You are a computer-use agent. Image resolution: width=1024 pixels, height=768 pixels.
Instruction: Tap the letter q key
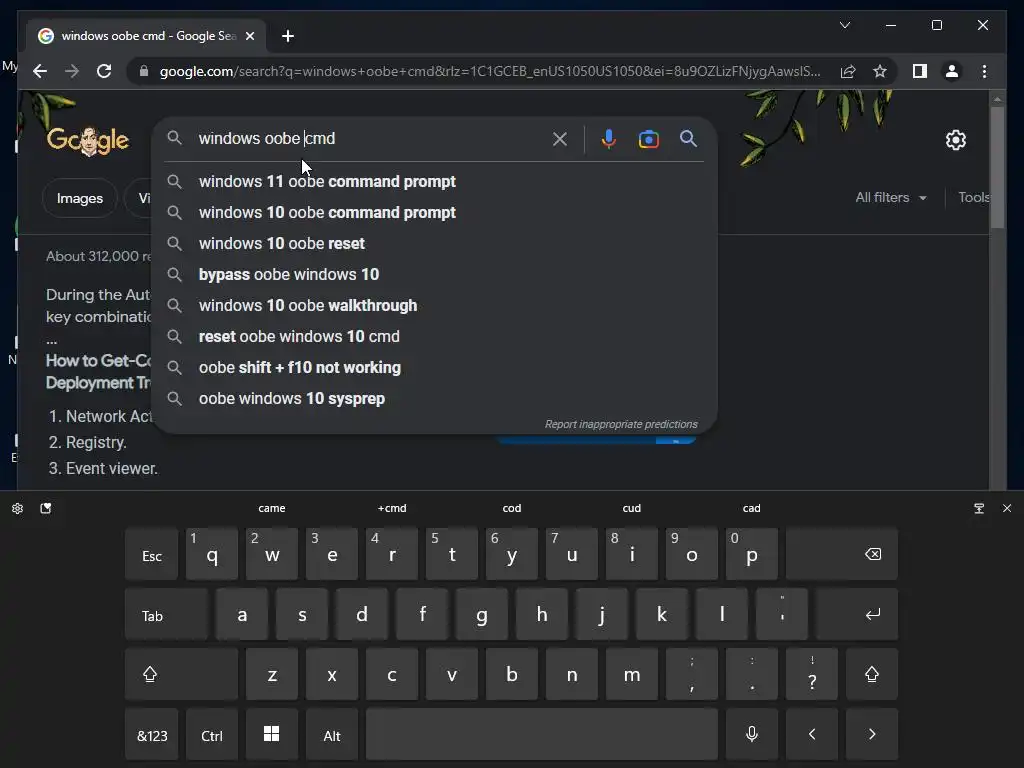[212, 554]
